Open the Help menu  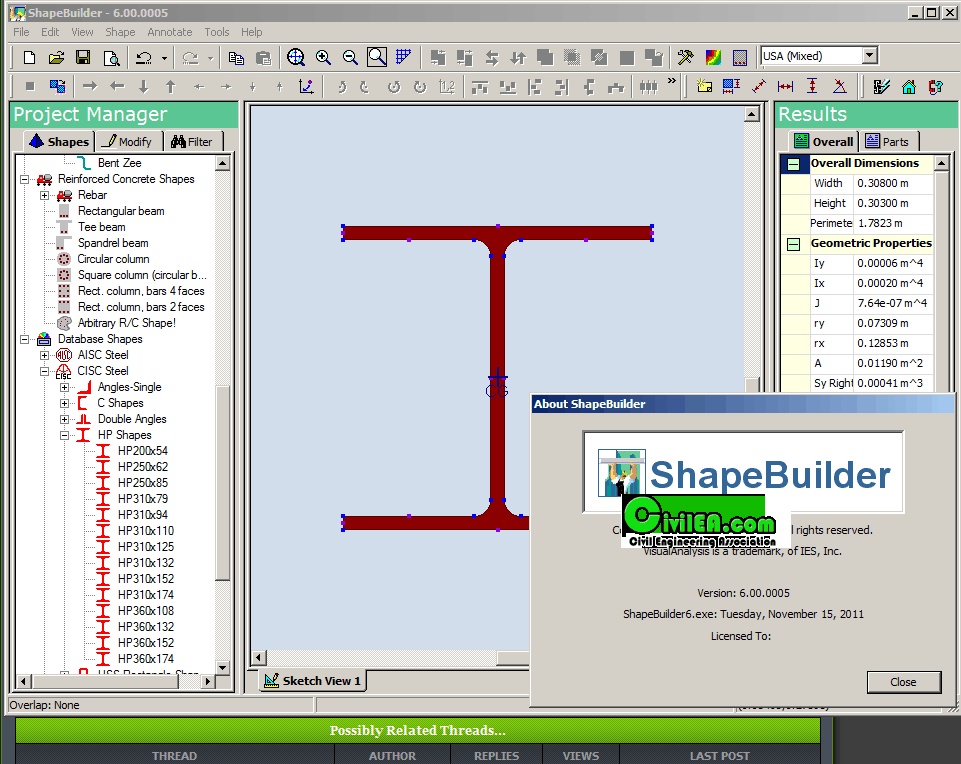point(251,32)
